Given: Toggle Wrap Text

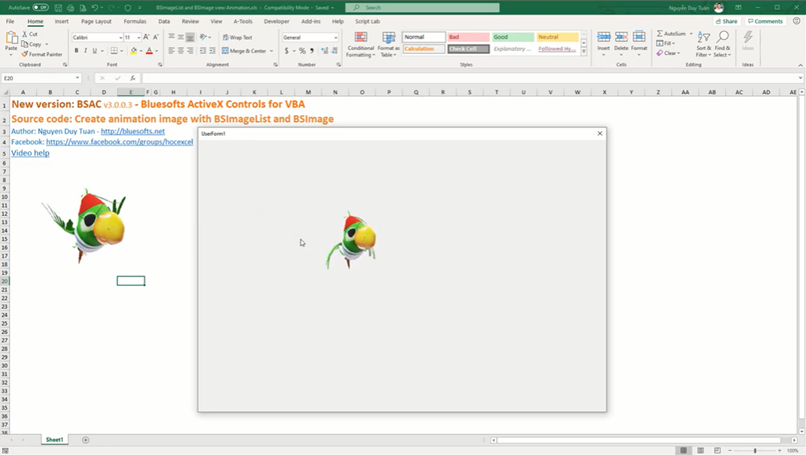Looking at the screenshot, I should point(237,38).
